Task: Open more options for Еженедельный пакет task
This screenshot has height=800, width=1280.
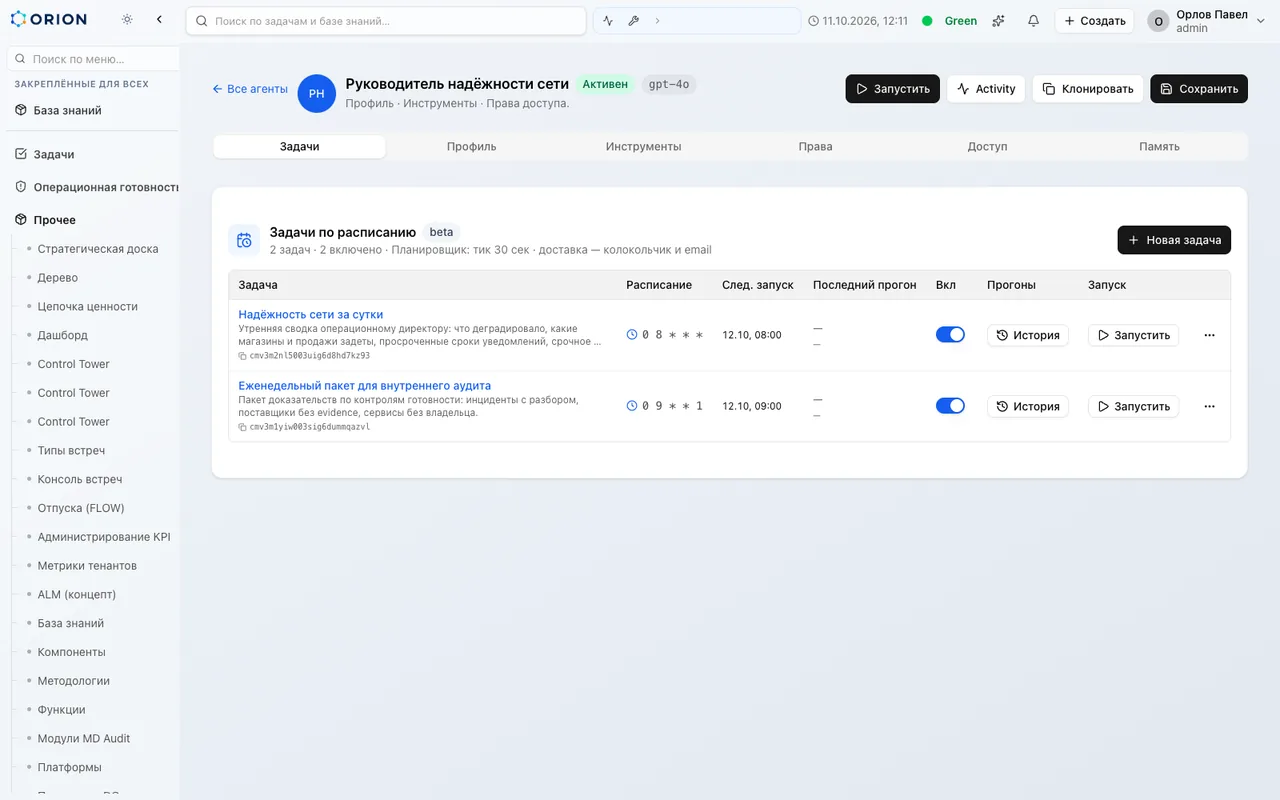Action: (1209, 406)
